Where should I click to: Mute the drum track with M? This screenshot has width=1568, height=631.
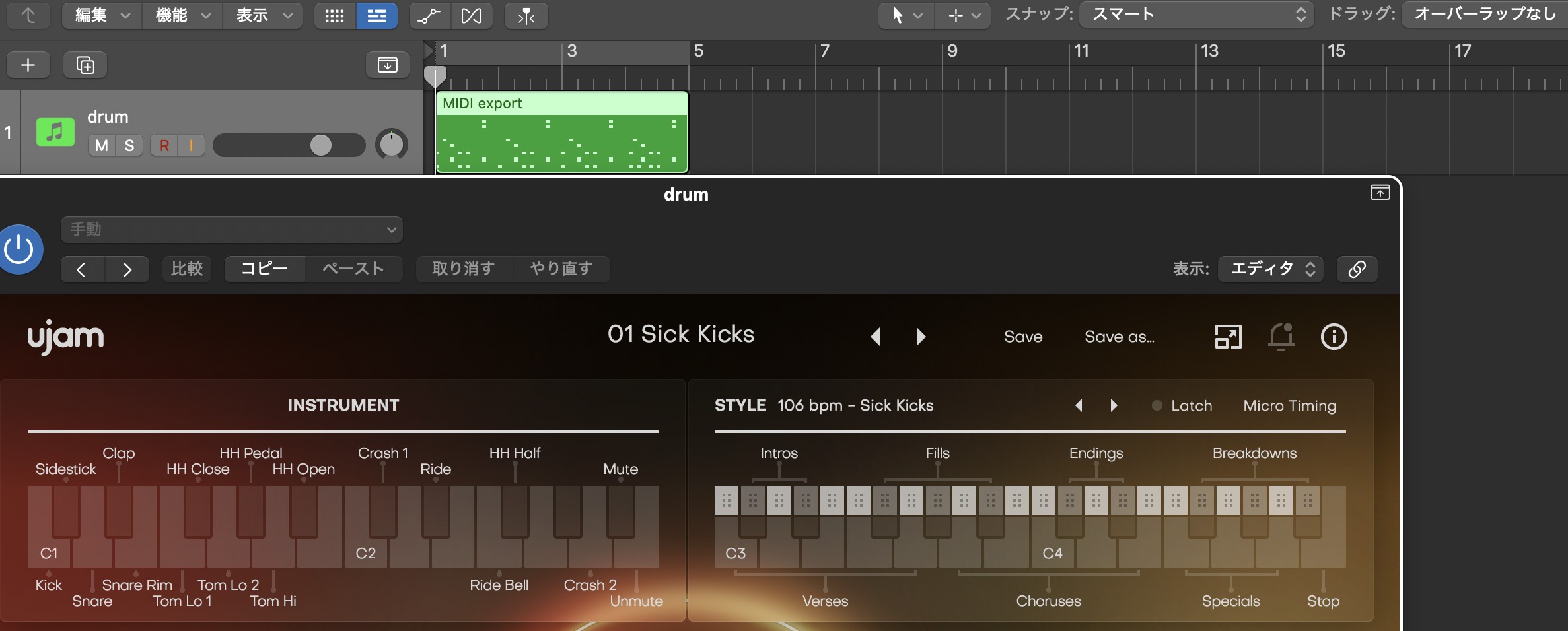coord(102,145)
